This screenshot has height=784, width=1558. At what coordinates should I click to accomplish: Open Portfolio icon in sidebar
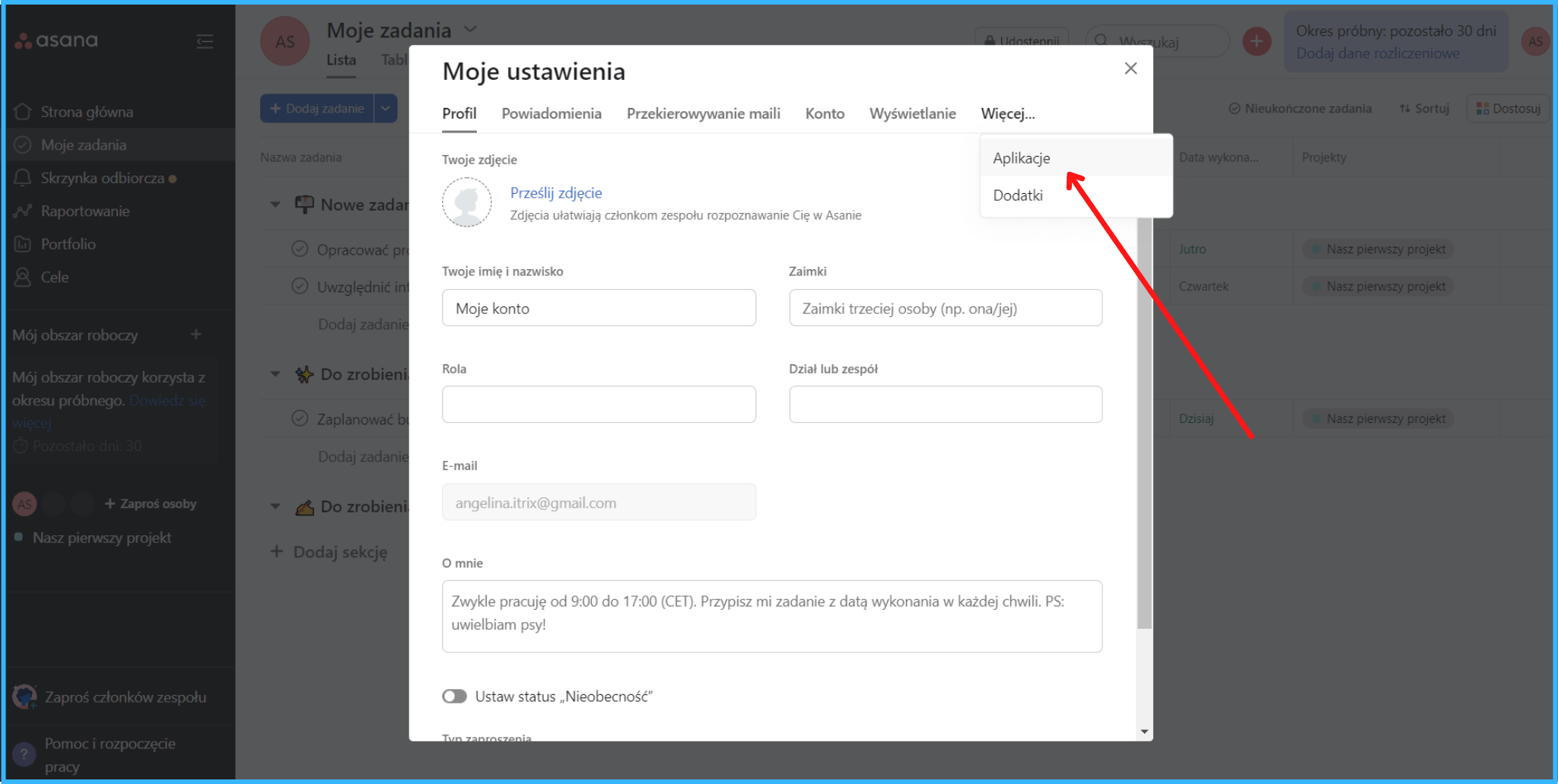point(23,244)
